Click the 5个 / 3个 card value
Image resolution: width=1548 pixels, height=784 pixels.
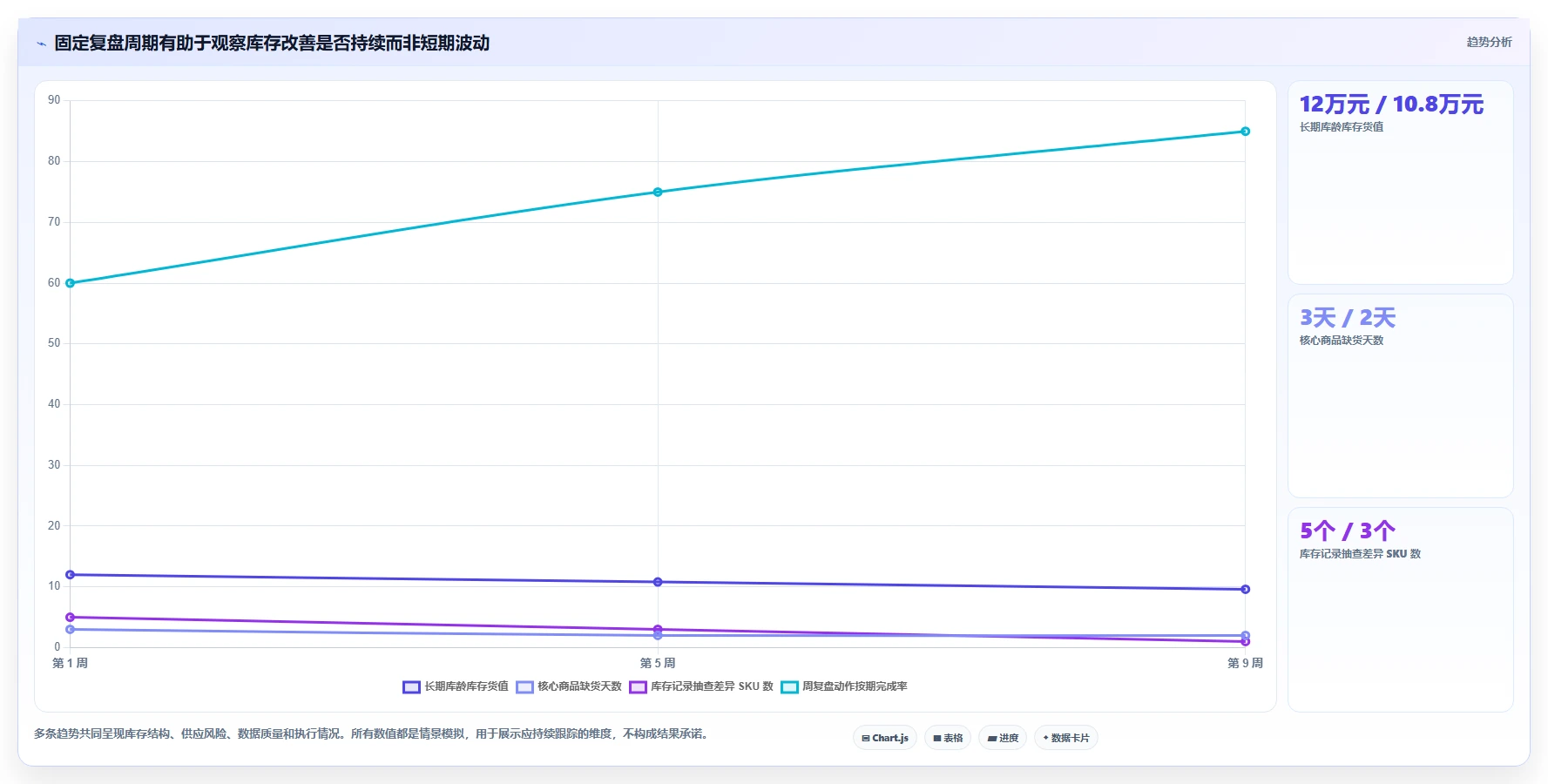1348,531
